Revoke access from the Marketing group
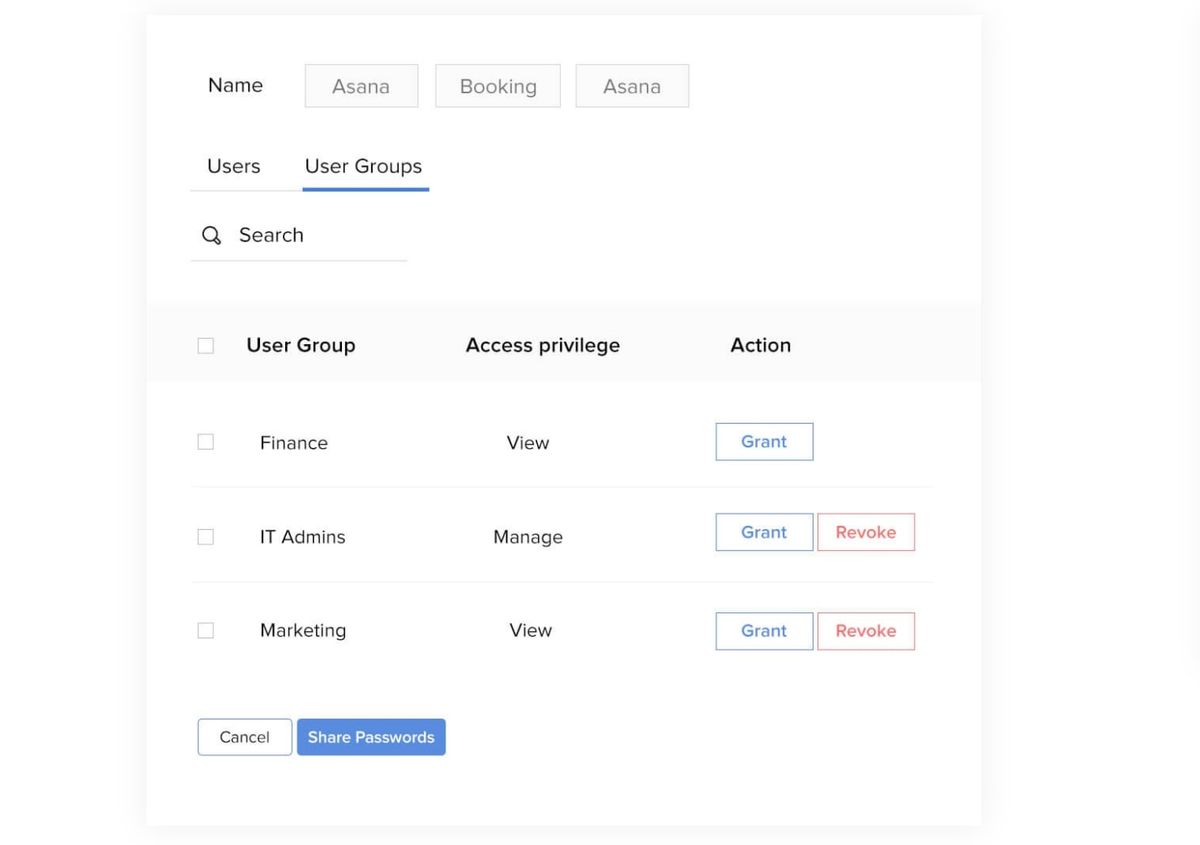Image resolution: width=1200 pixels, height=845 pixels. pos(866,631)
